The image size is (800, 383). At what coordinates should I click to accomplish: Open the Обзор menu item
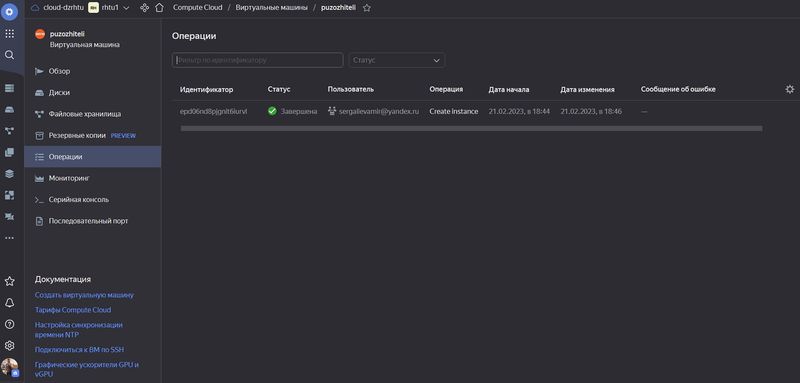point(92,71)
